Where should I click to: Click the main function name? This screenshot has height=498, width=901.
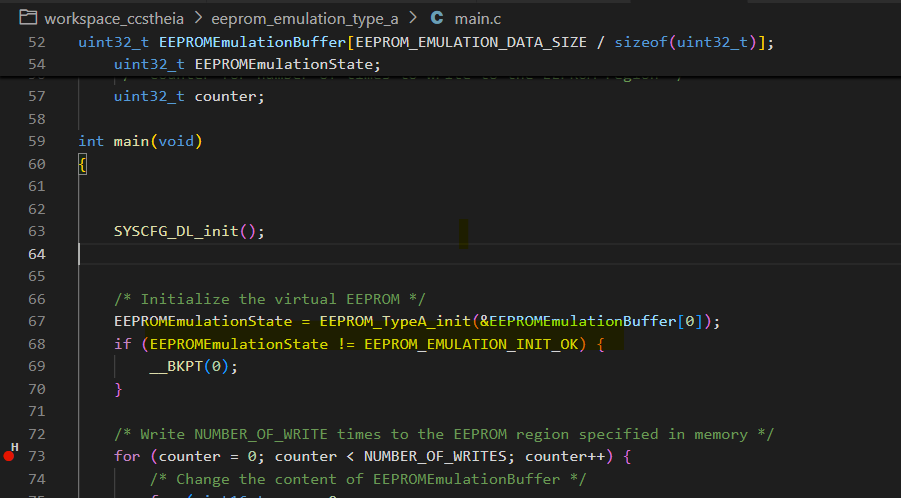[132, 141]
